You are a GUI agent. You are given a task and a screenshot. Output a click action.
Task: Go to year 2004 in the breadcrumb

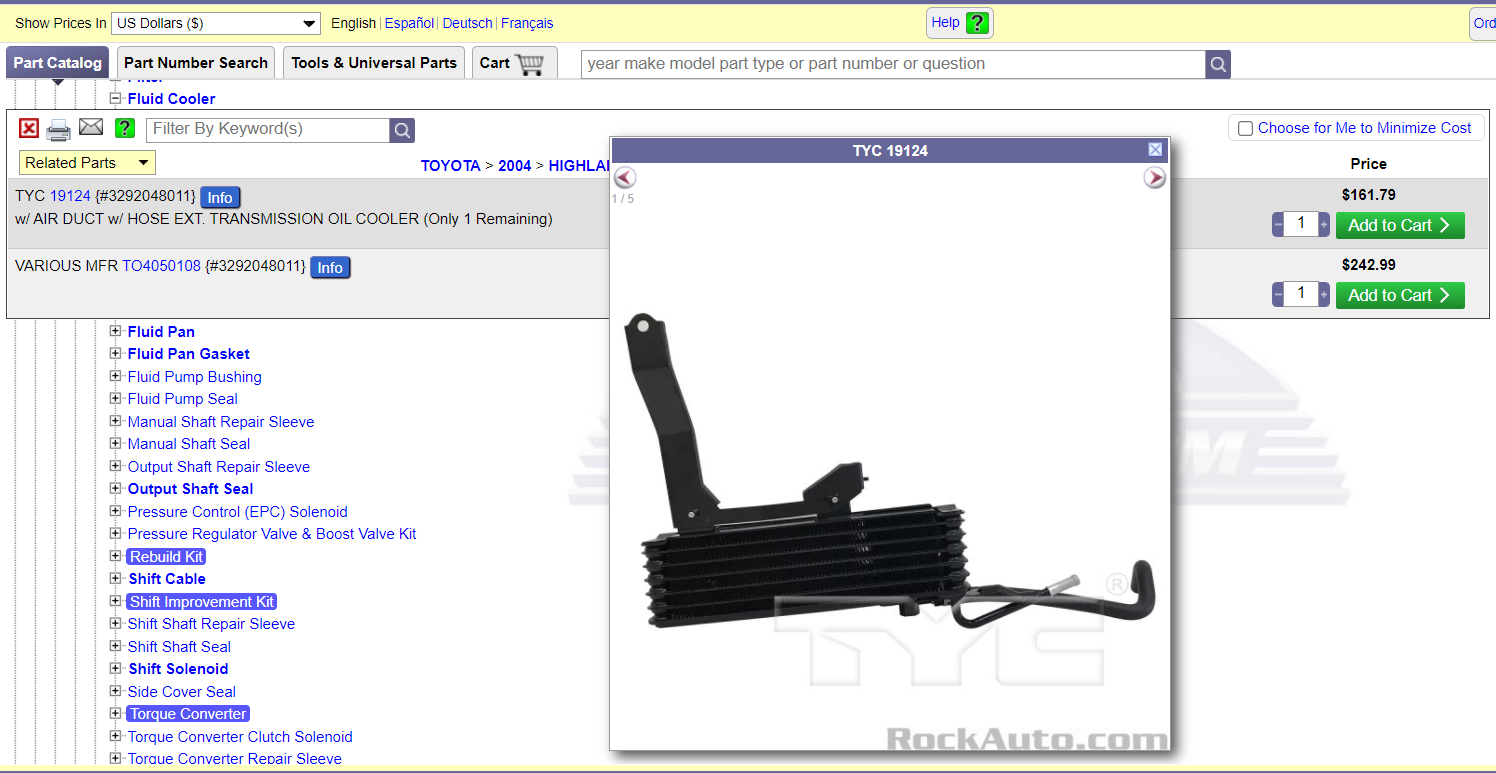515,166
